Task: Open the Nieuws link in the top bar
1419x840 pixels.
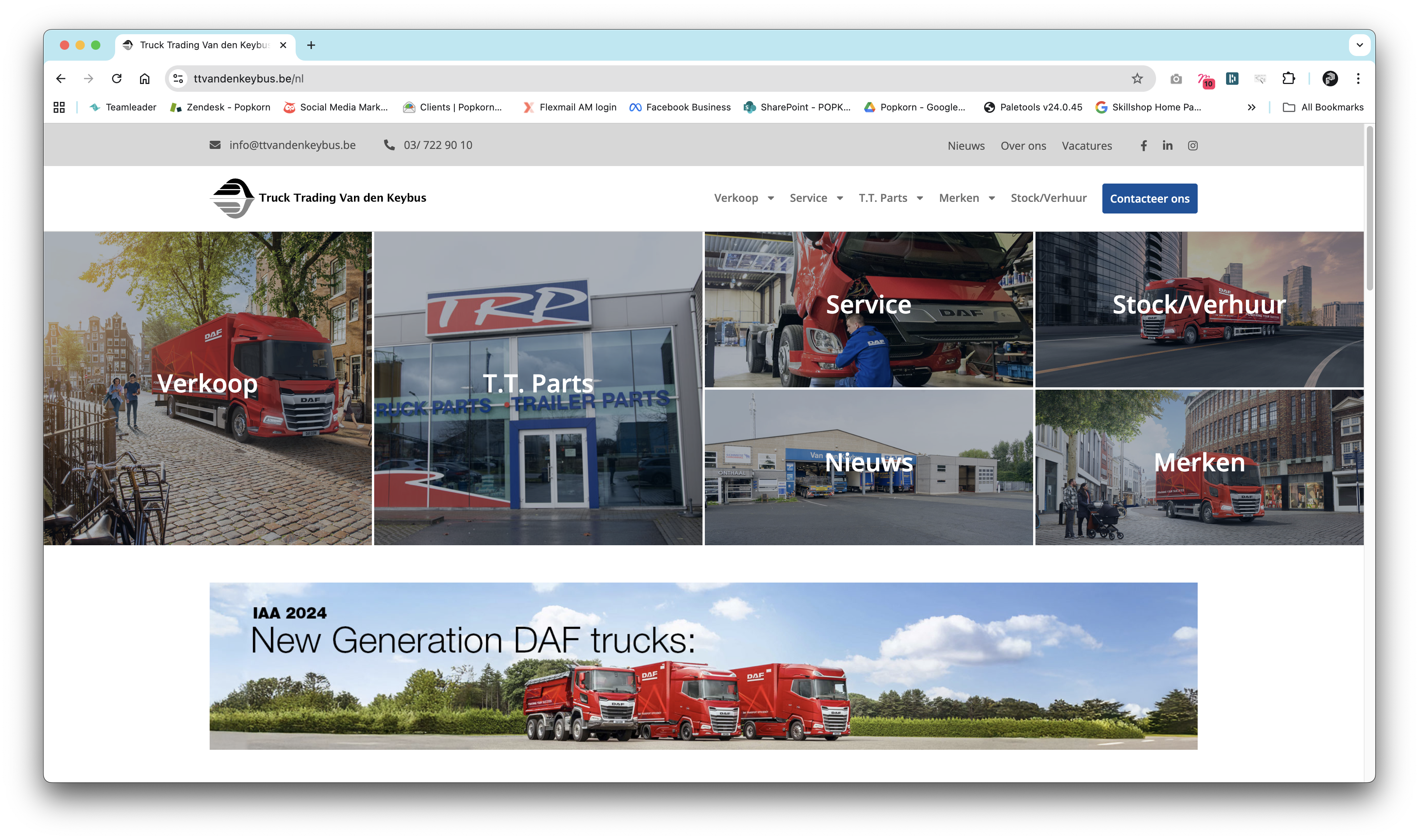Action: (x=966, y=145)
